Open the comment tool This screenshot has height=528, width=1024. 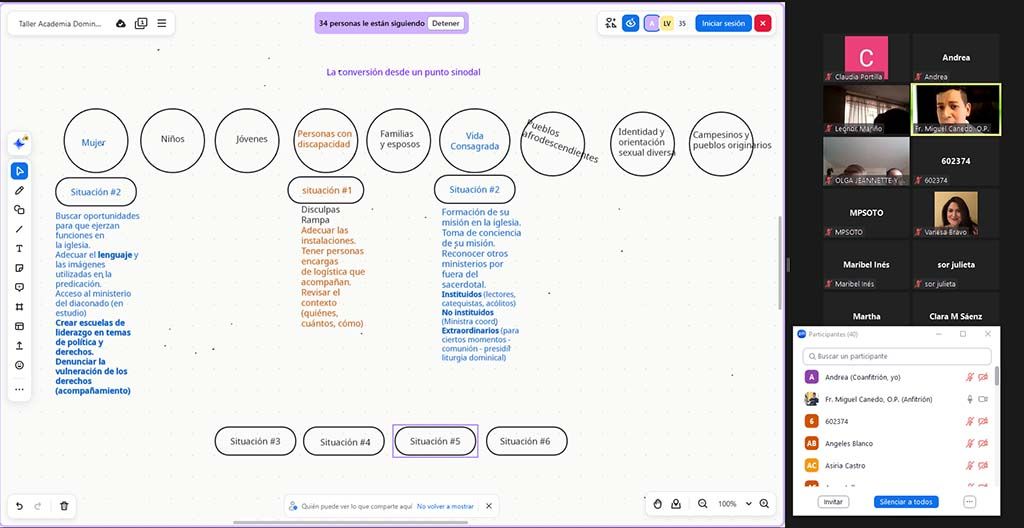click(x=19, y=288)
